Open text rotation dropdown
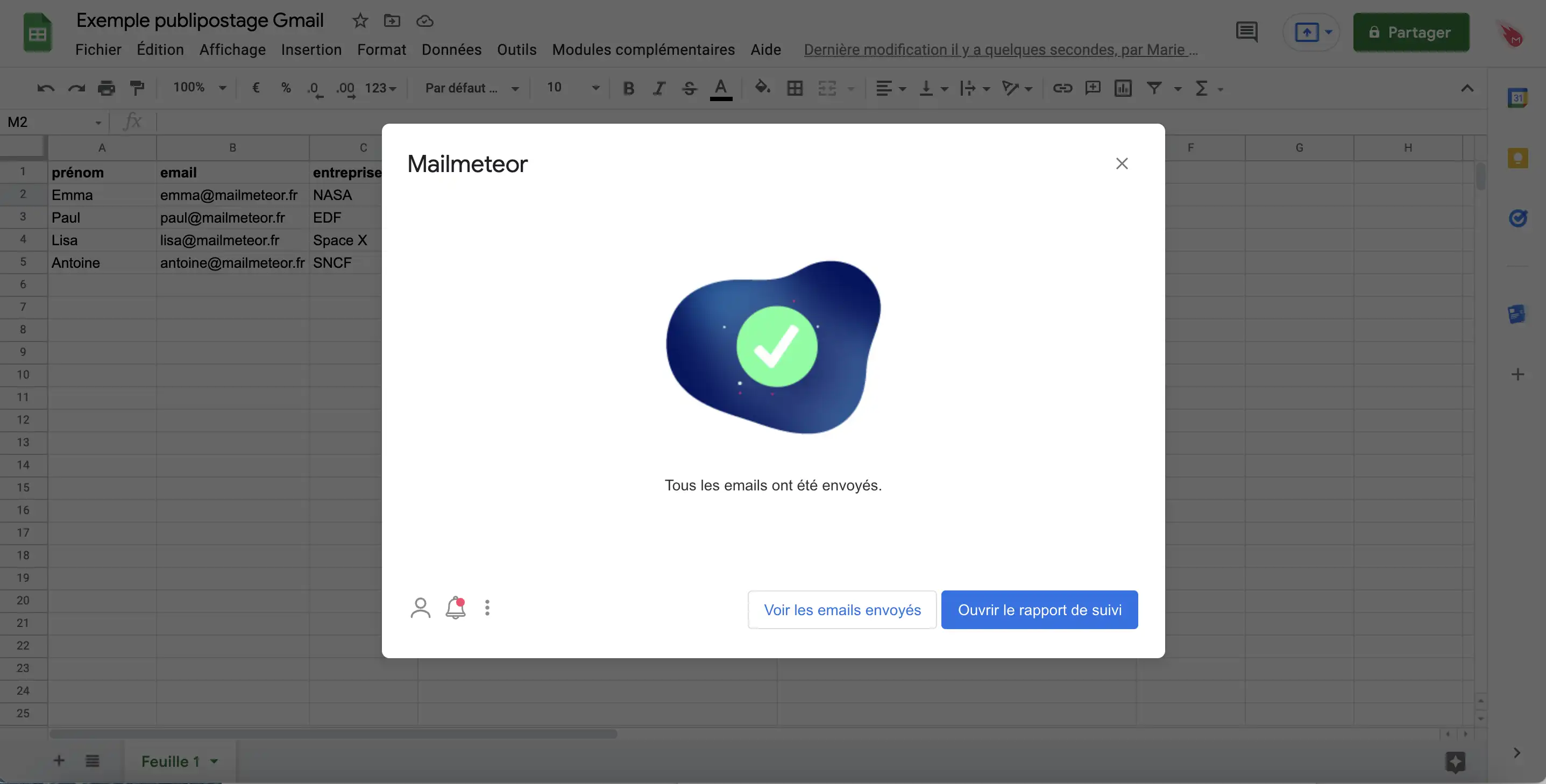Viewport: 1546px width, 784px height. click(1017, 88)
